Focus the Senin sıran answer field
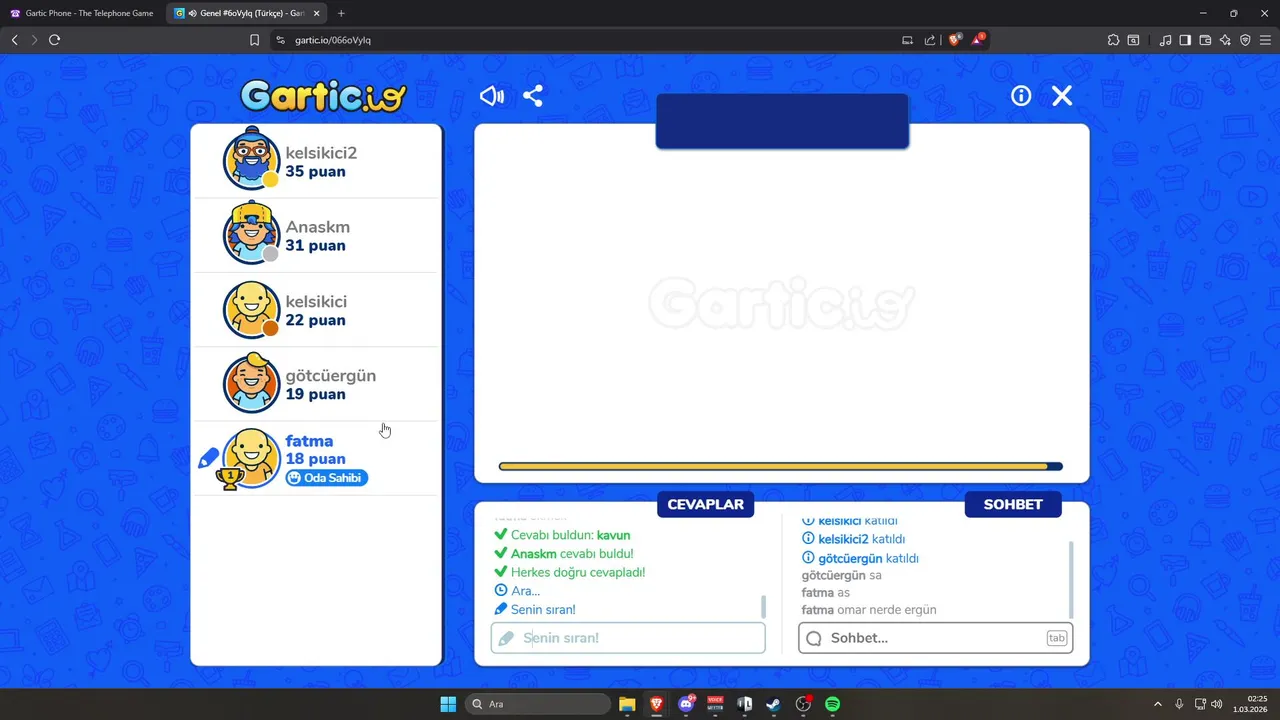The width and height of the screenshot is (1280, 720). 628,638
